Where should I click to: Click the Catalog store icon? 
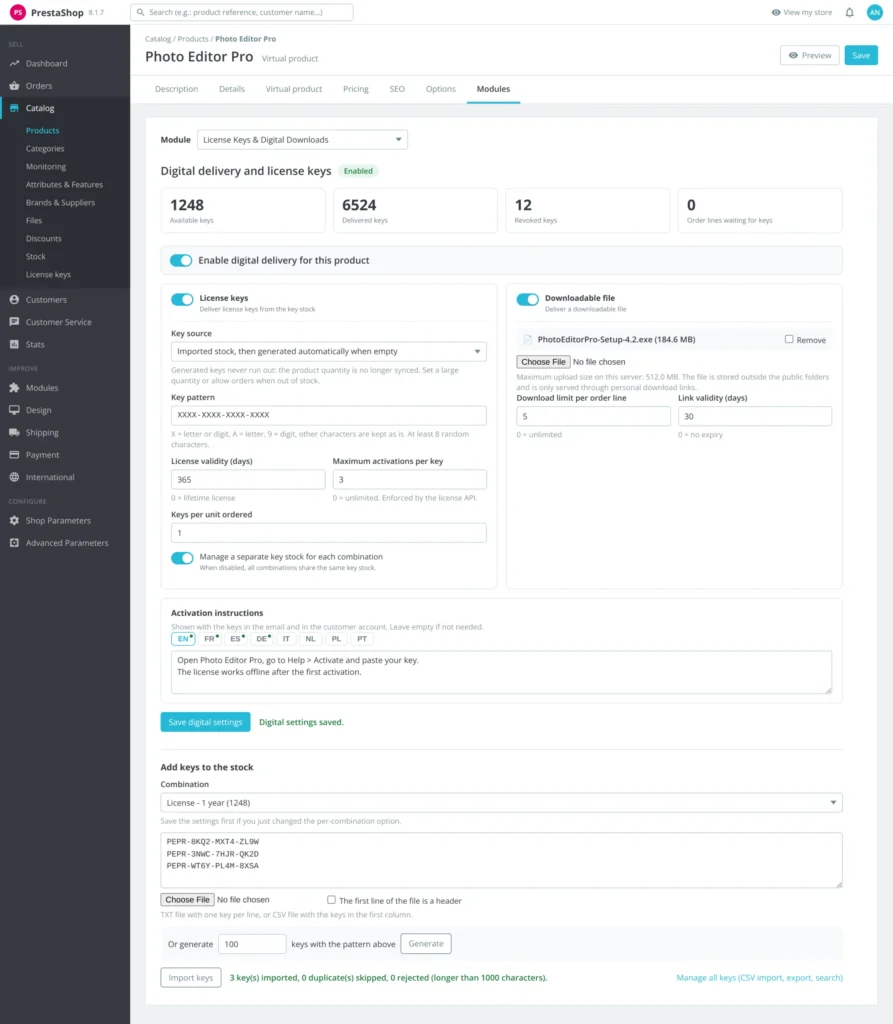14,108
